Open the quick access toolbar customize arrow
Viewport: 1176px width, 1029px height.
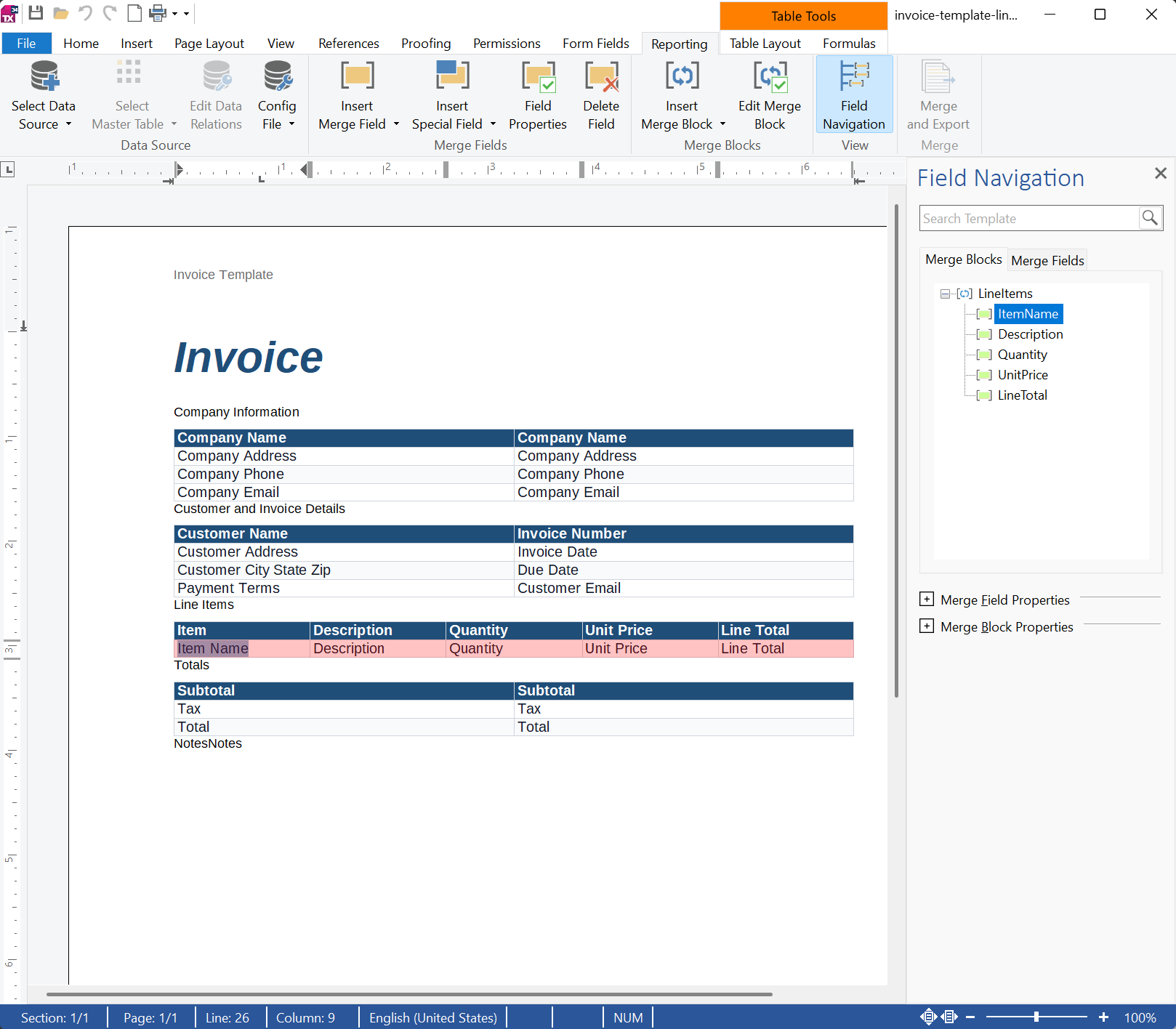[x=187, y=13]
